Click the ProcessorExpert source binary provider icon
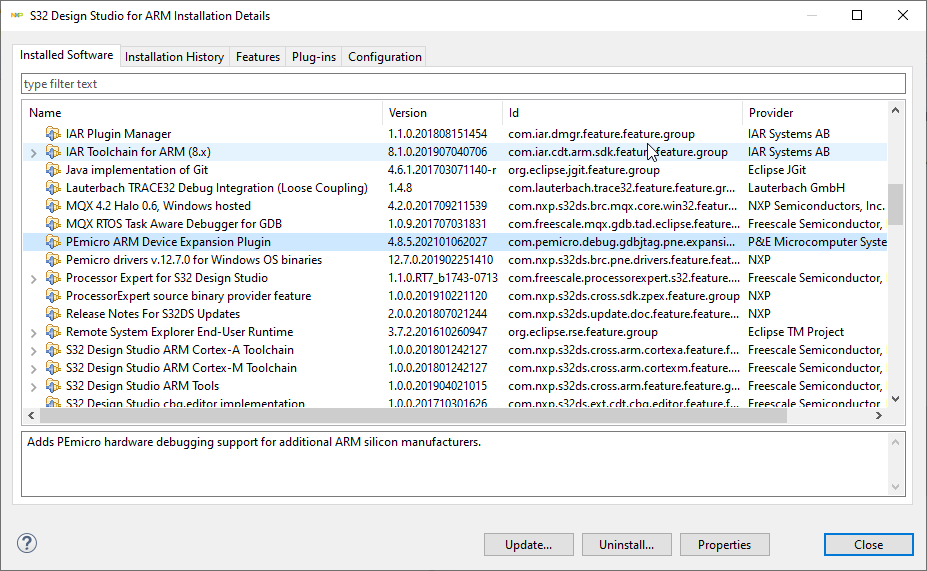Viewport: 927px width, 571px height. point(53,296)
